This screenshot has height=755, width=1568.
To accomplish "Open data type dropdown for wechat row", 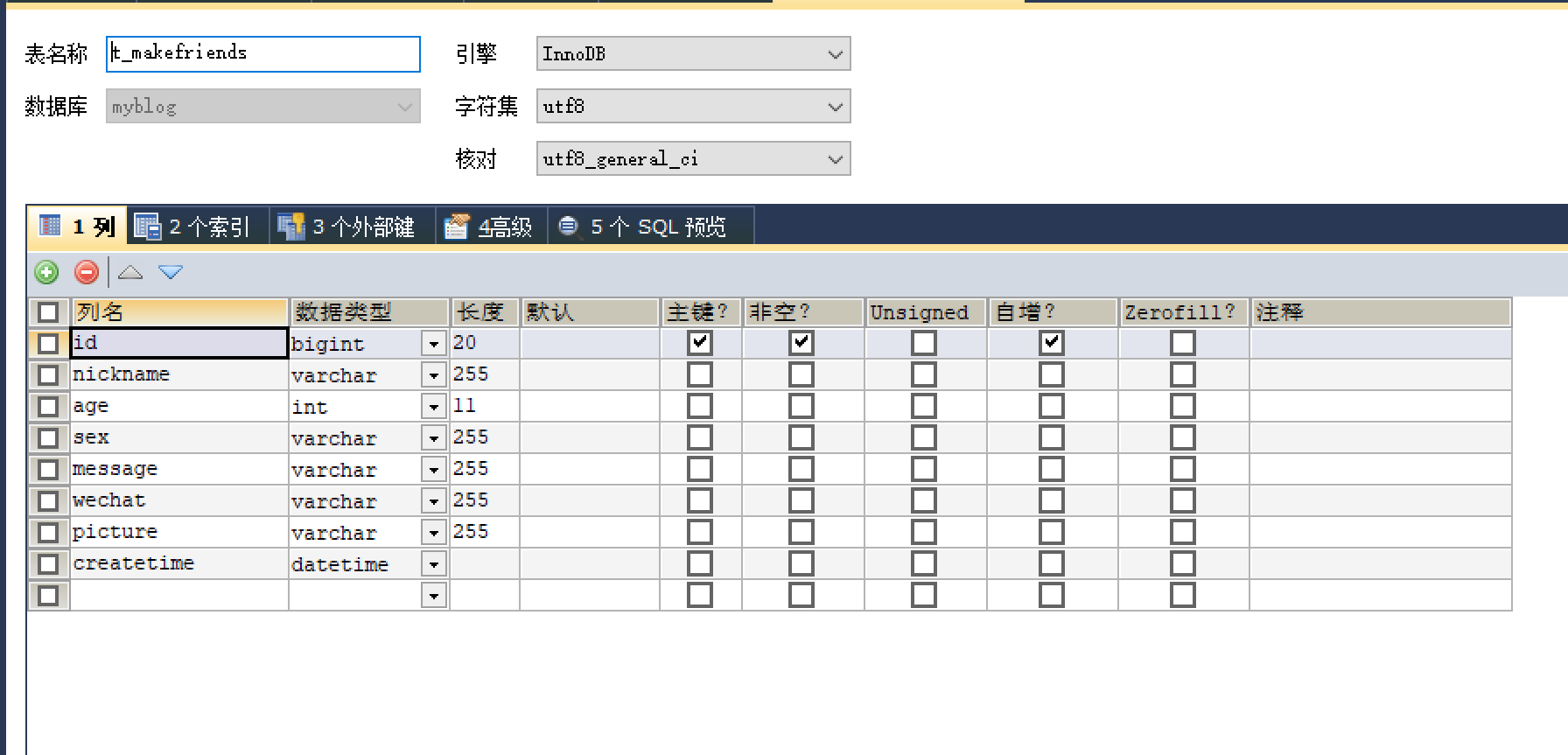I will 434,500.
